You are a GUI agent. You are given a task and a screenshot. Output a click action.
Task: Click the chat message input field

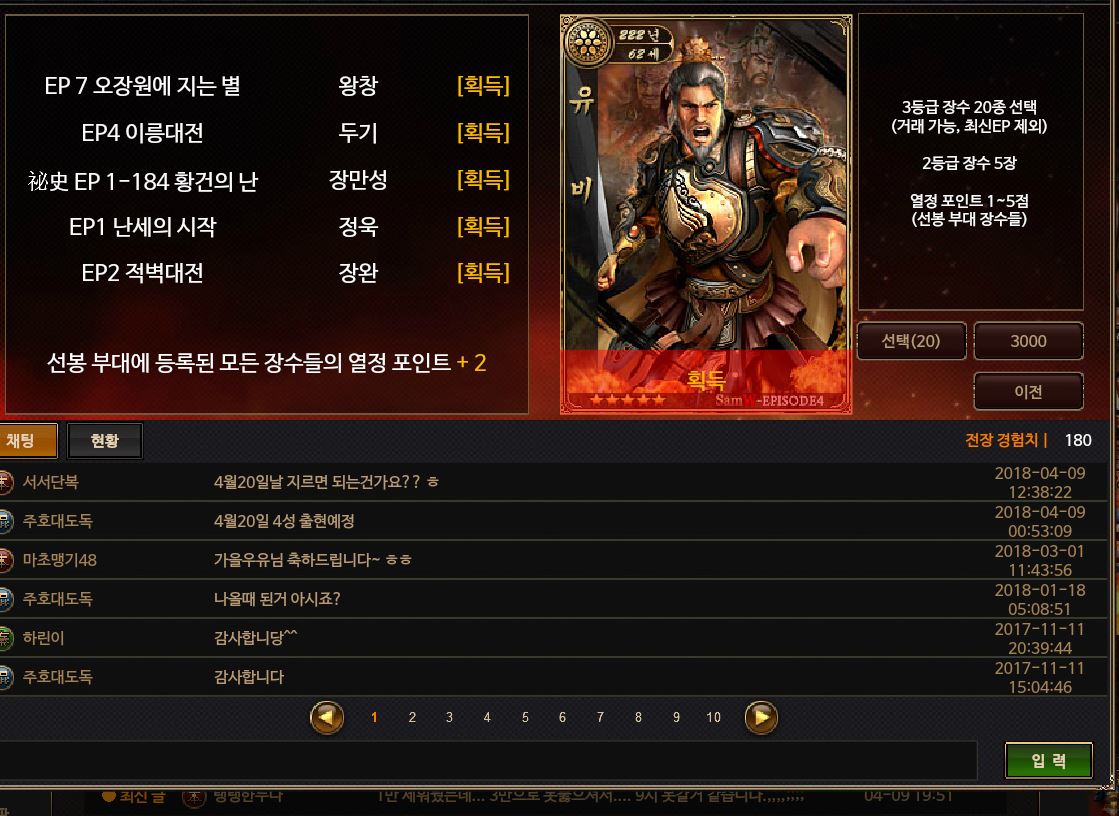tap(488, 760)
